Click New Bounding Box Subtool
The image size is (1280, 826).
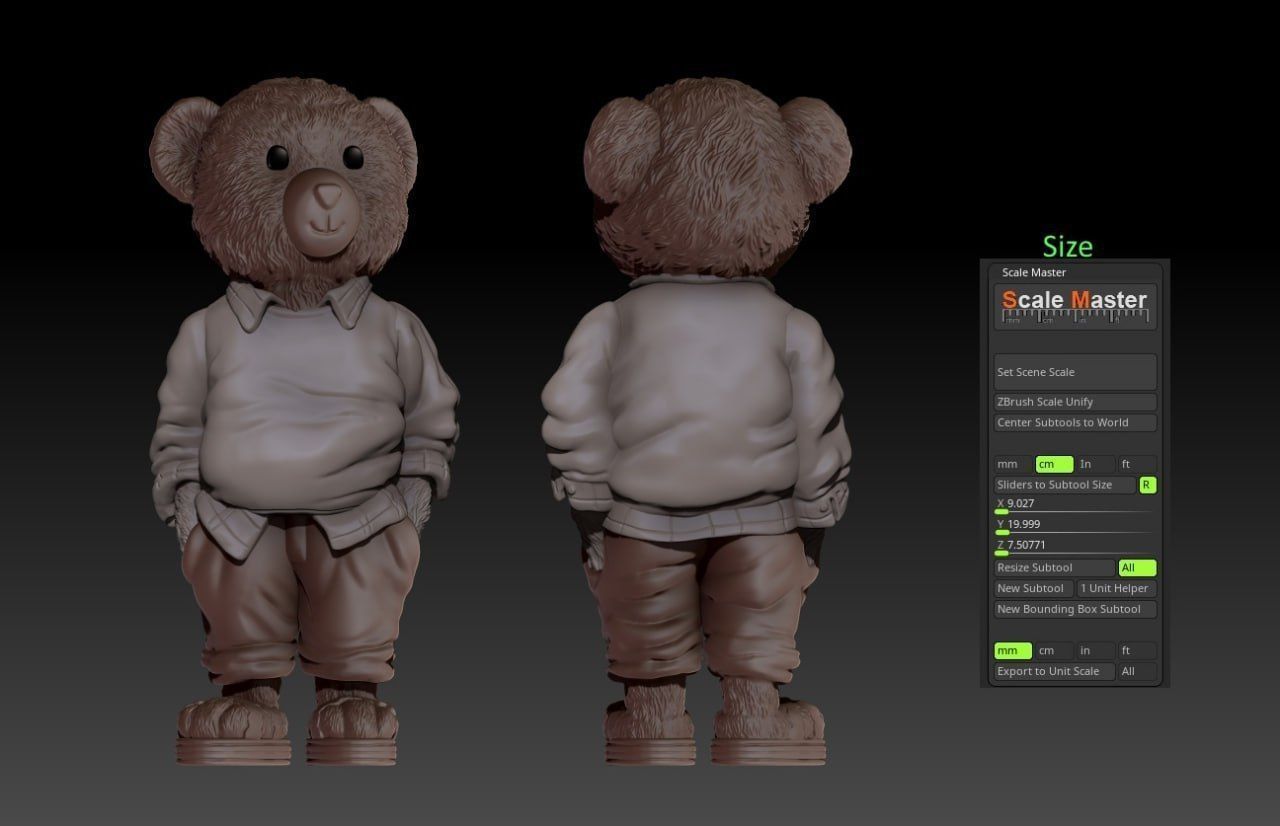click(x=1075, y=609)
